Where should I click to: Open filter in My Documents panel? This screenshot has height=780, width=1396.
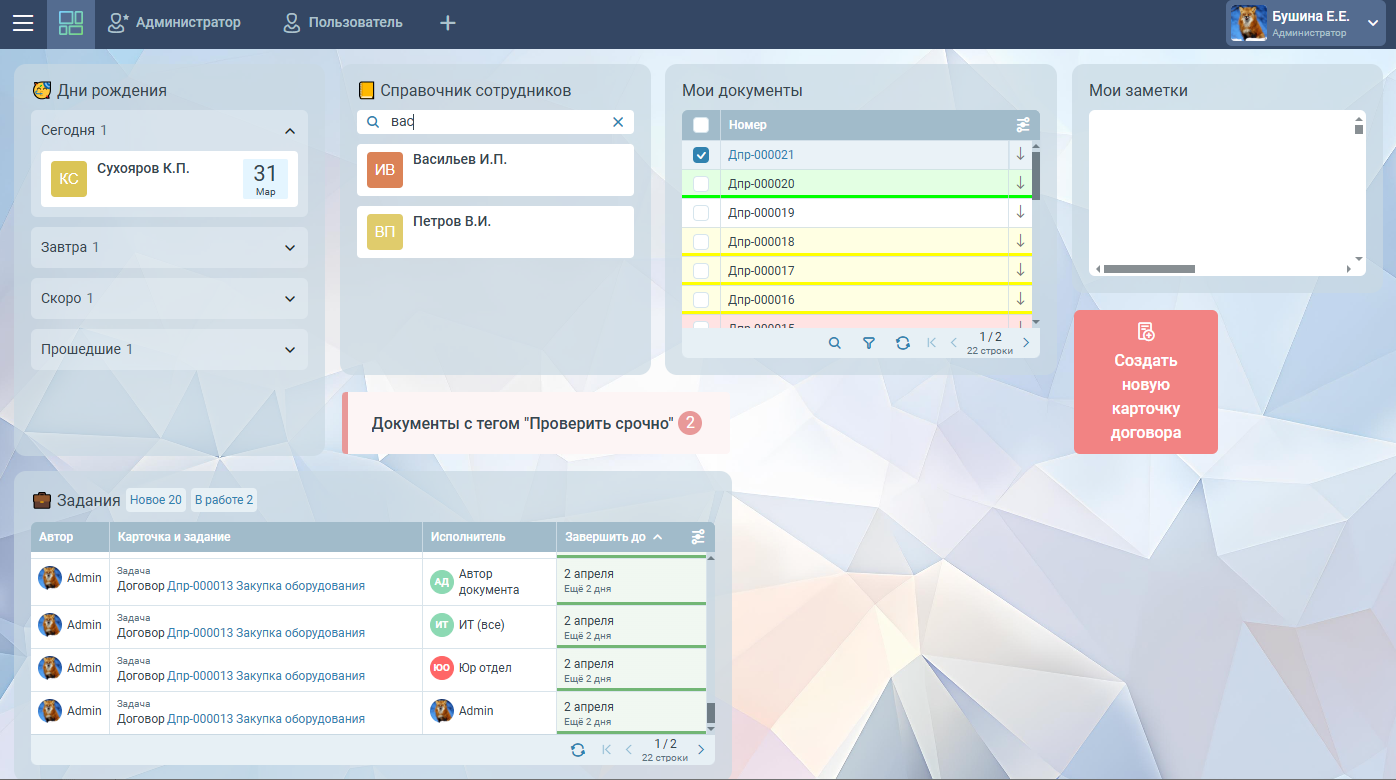pyautogui.click(x=869, y=343)
